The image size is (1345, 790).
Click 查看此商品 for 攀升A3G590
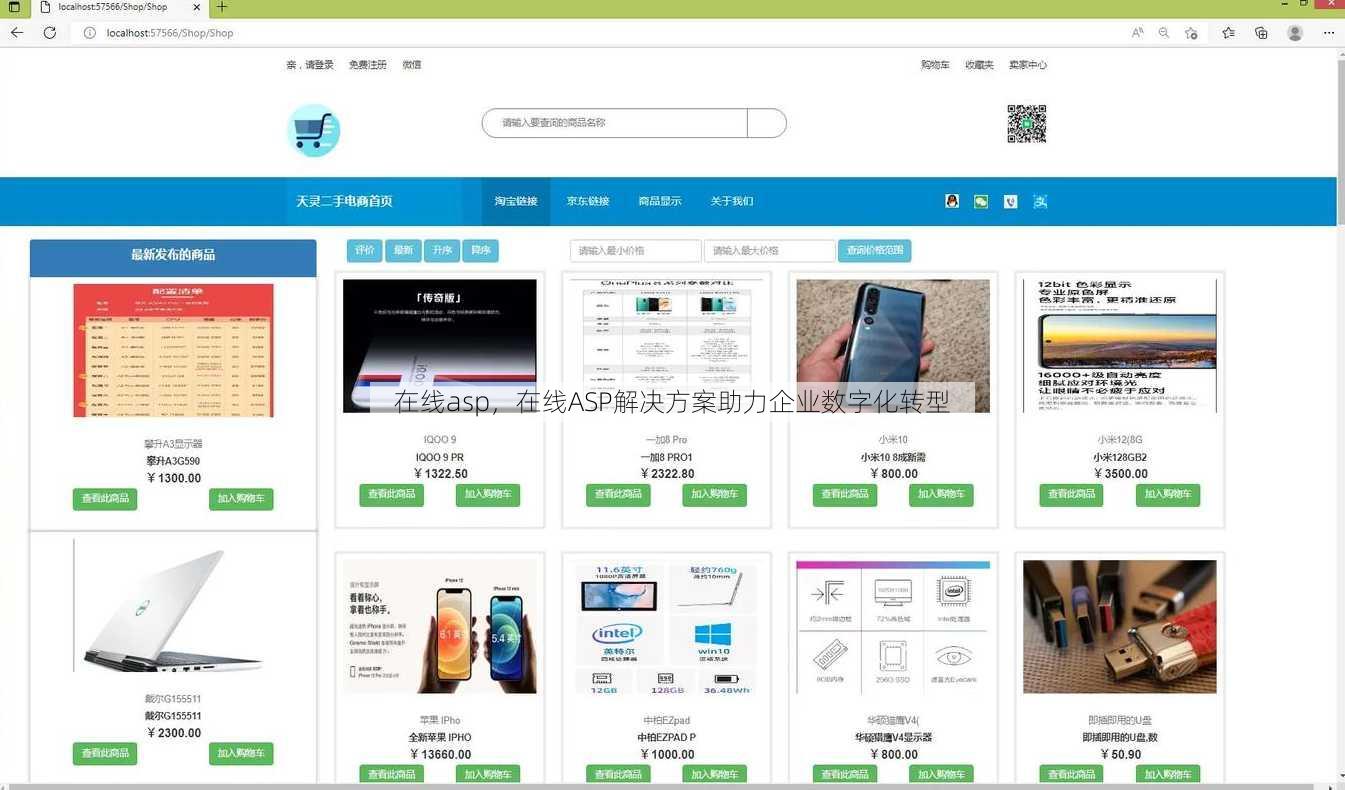click(x=105, y=499)
